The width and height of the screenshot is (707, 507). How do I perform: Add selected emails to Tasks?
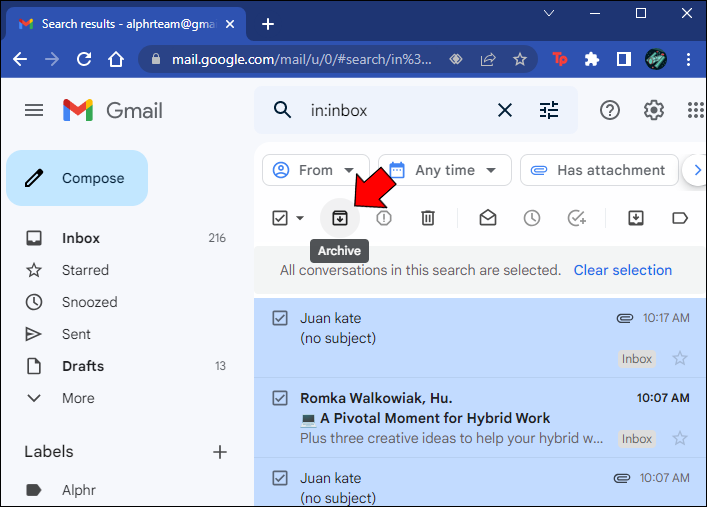pyautogui.click(x=576, y=218)
